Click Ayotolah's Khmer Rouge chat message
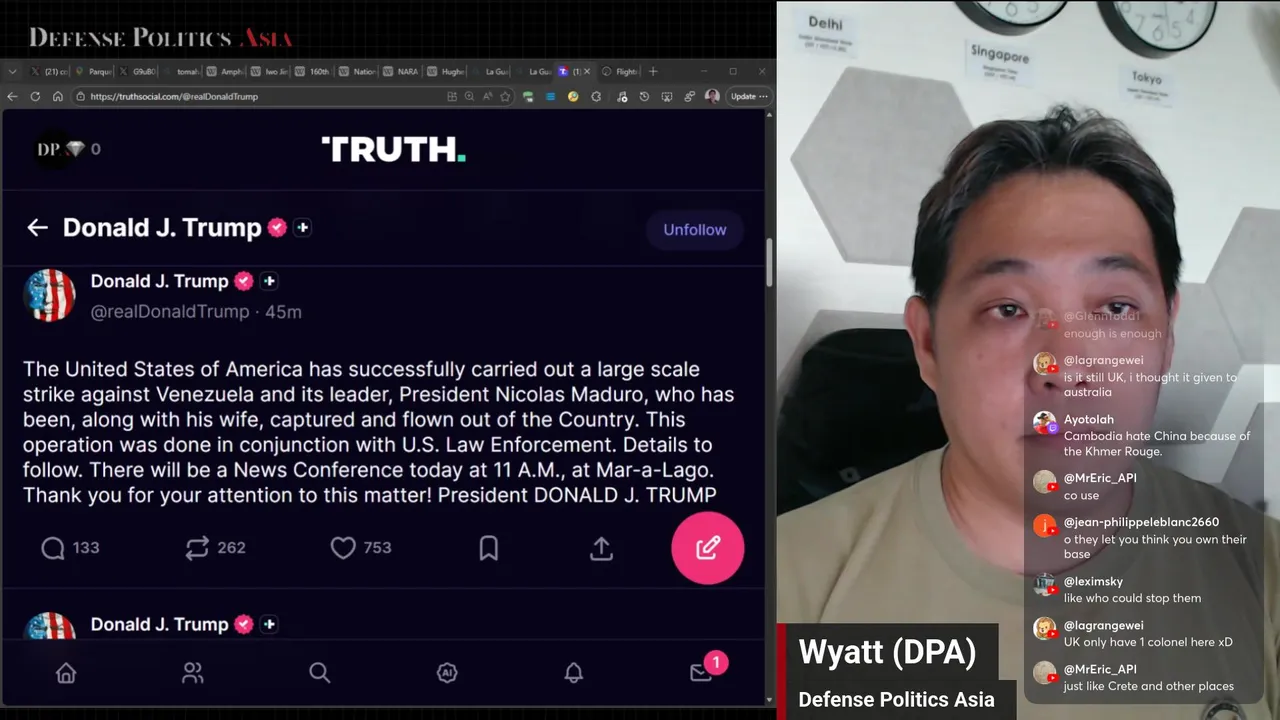 tap(1156, 444)
